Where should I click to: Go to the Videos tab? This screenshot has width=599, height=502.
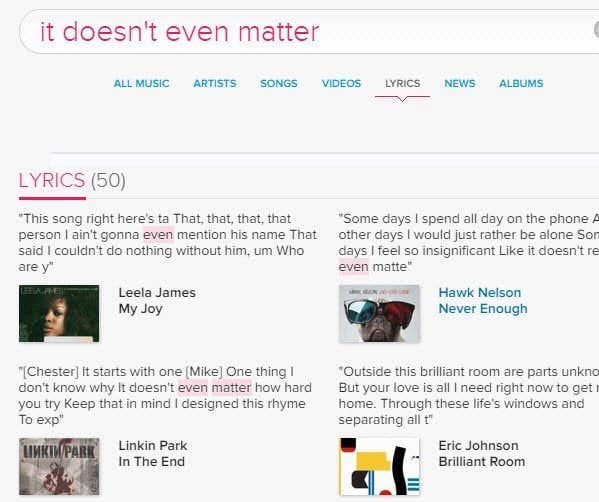341,83
